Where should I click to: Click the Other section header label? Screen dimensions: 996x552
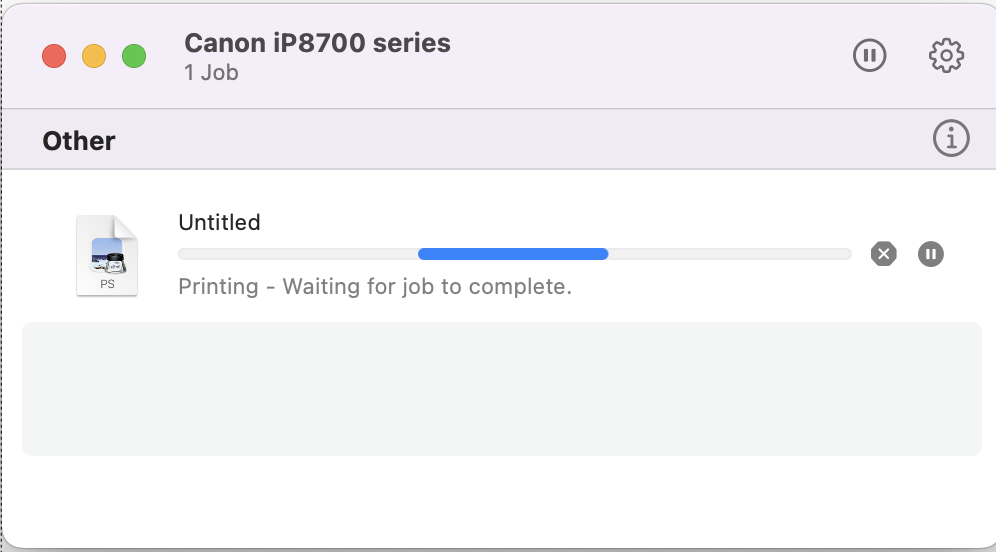click(x=79, y=141)
